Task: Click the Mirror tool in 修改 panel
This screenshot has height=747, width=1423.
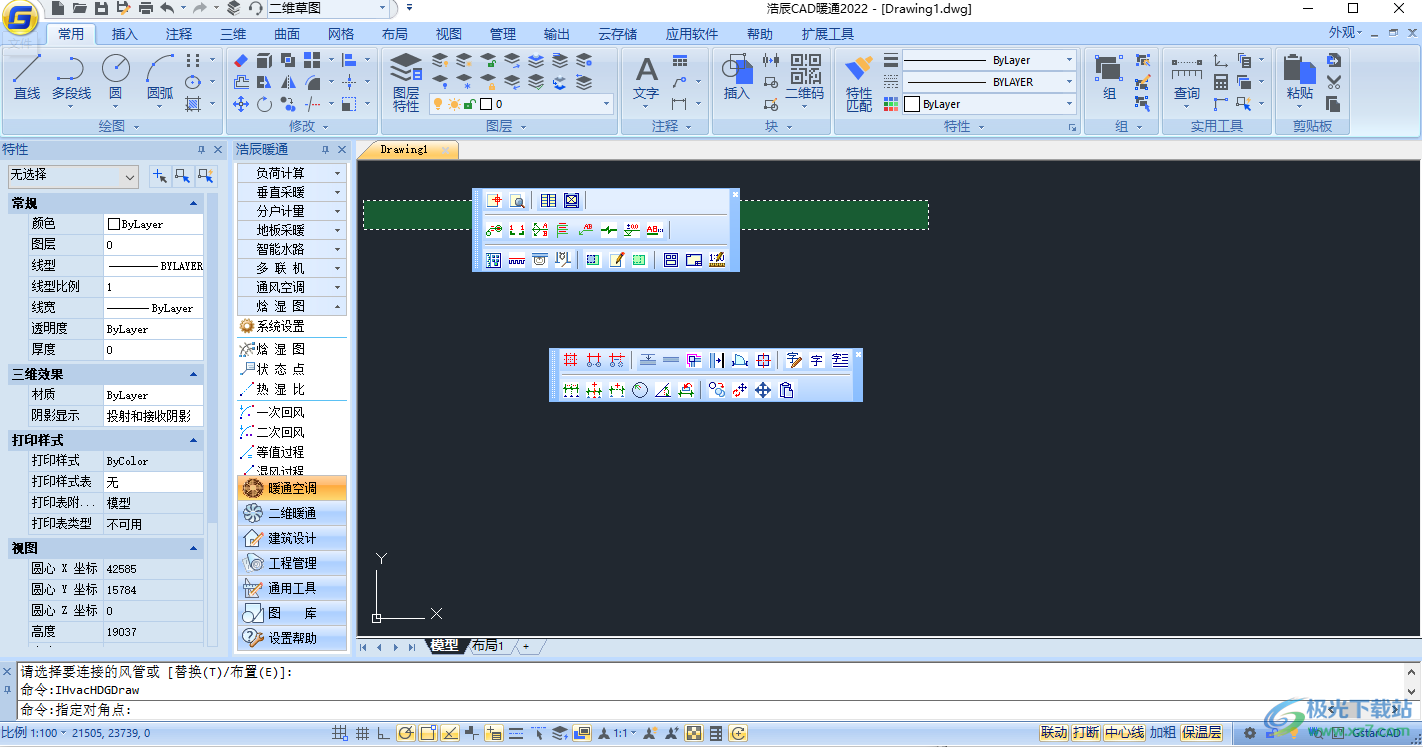Action: click(x=288, y=82)
